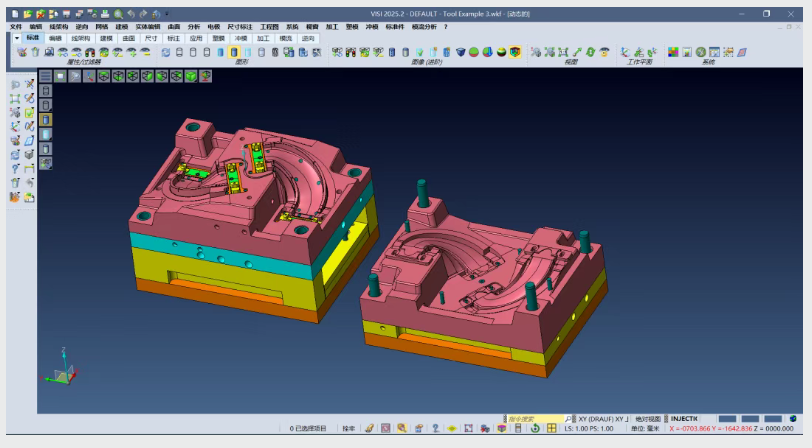Click the help question mark in the status bar
The height and width of the screenshot is (448, 812).
(x=436, y=428)
